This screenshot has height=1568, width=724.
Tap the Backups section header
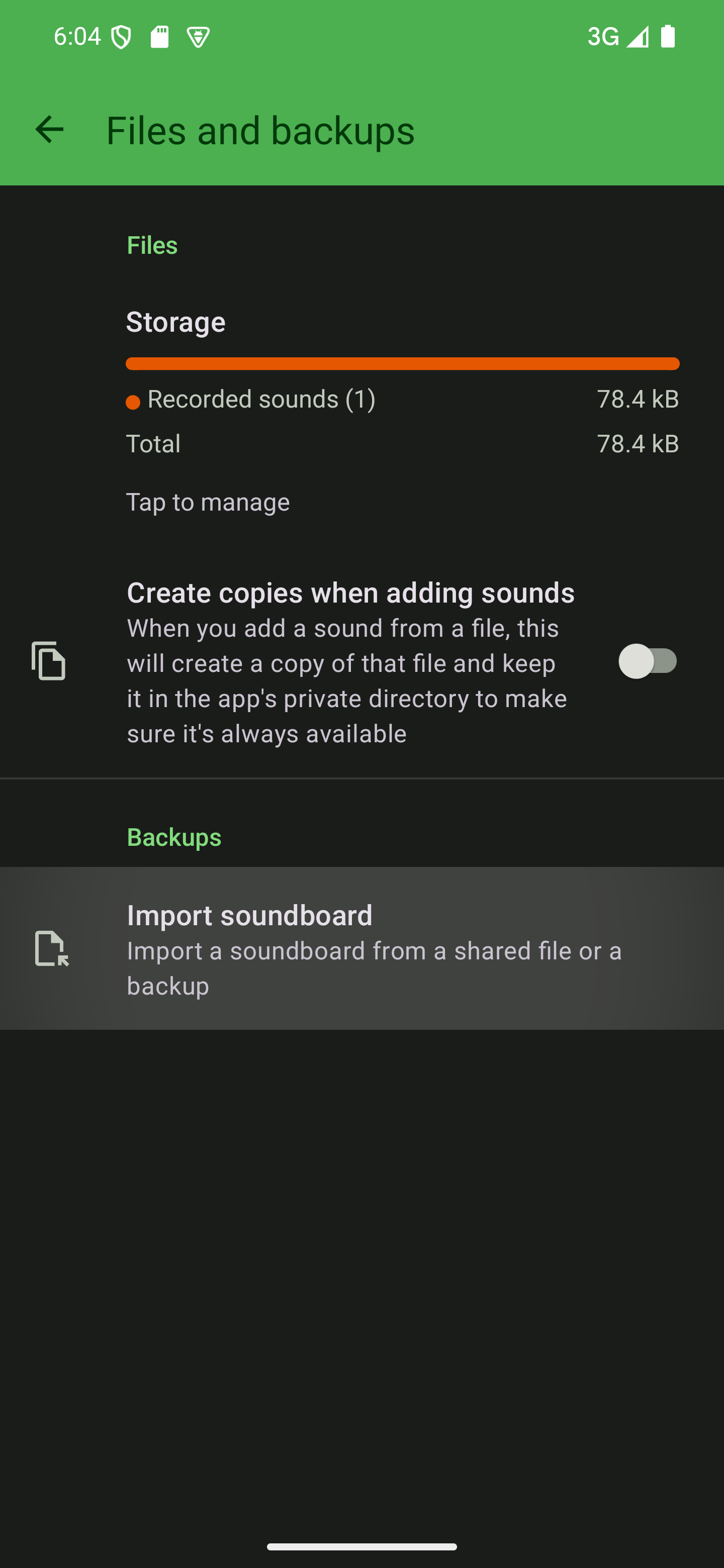click(x=174, y=837)
